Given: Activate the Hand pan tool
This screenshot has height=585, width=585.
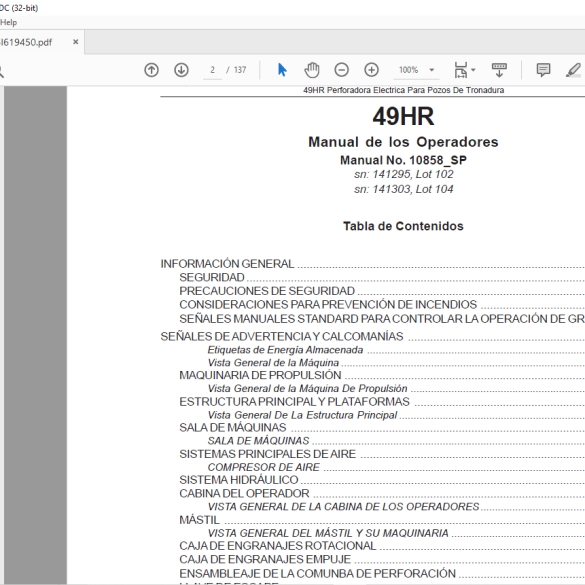Looking at the screenshot, I should 312,70.
